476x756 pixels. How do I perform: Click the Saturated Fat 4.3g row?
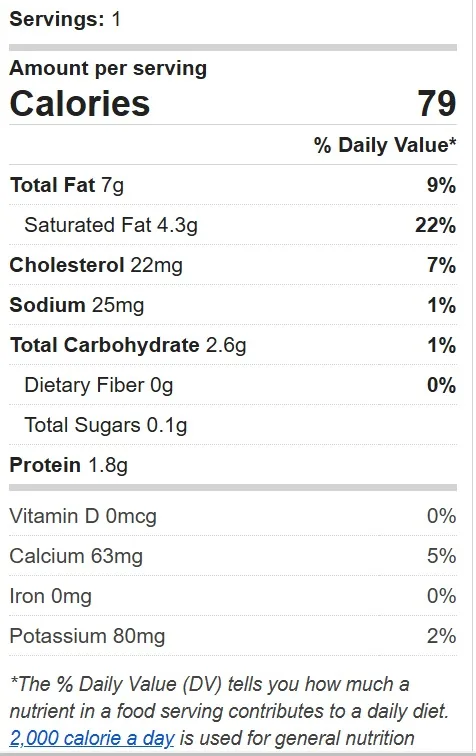[233, 225]
